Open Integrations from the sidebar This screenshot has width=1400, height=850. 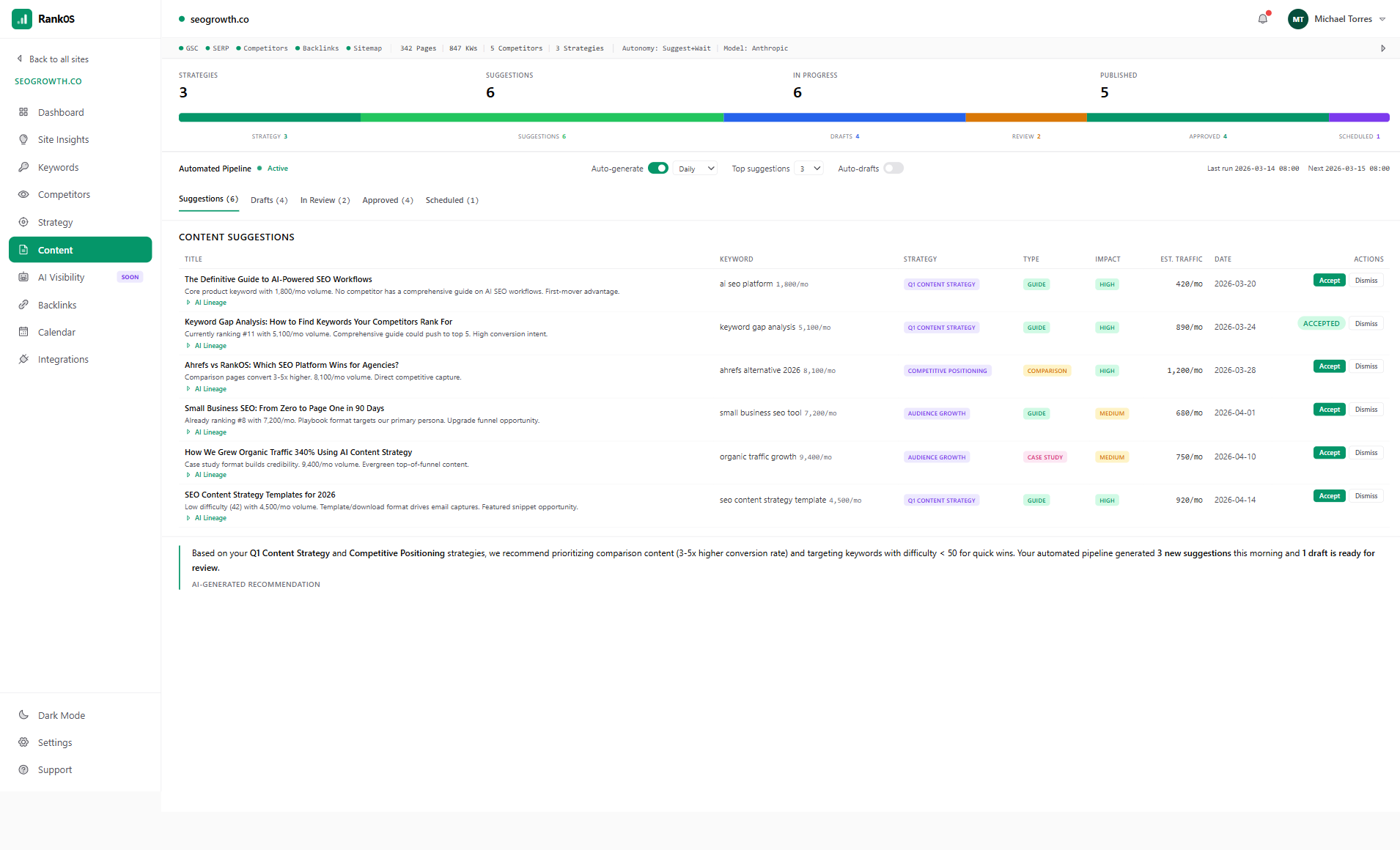[x=62, y=359]
